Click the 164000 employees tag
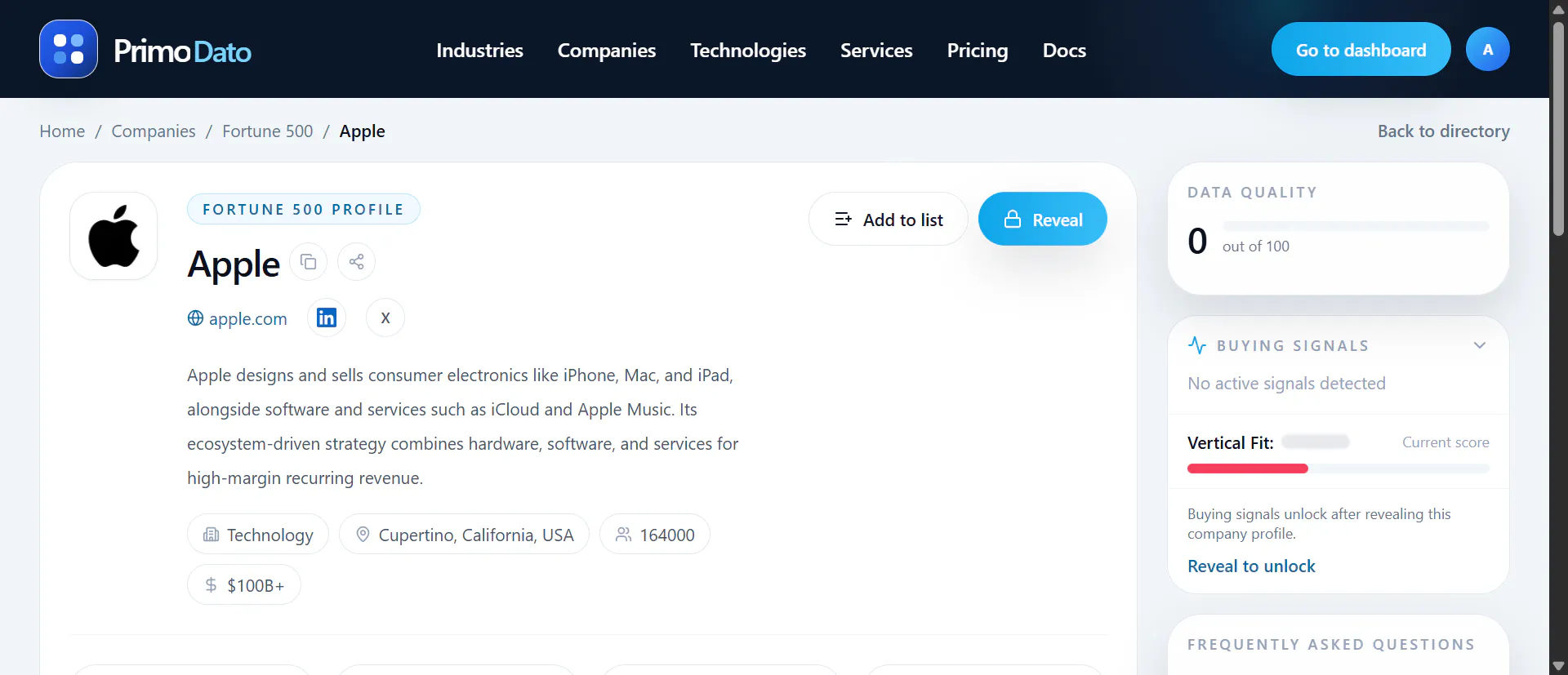The image size is (1568, 675). tap(655, 534)
